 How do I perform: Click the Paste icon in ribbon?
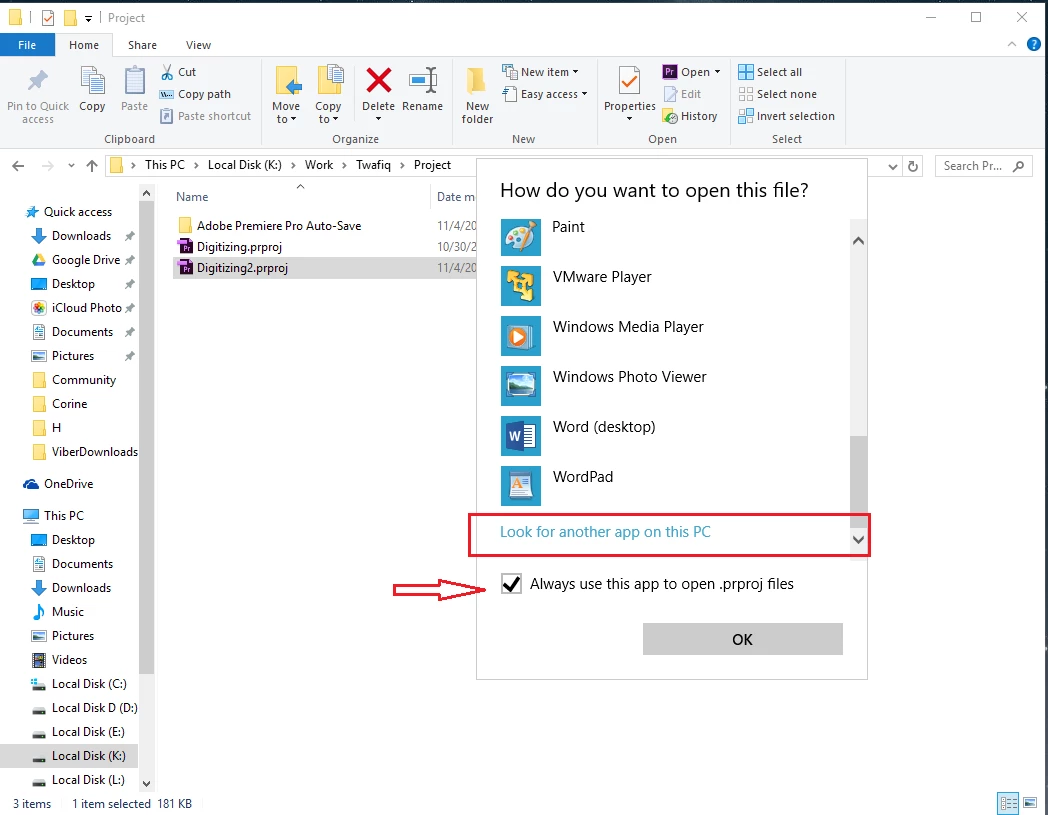pos(134,81)
